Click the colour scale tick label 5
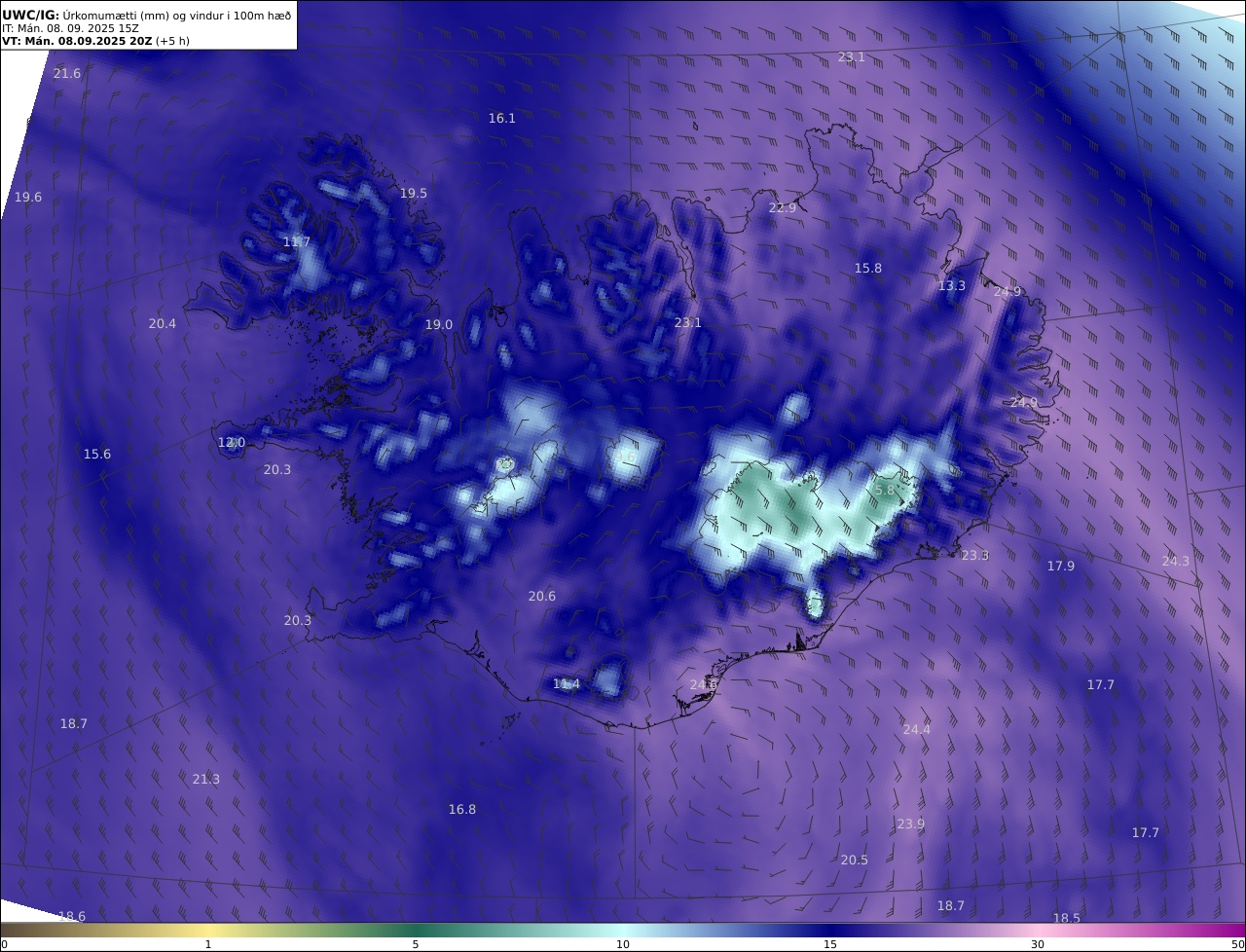This screenshot has height=952, width=1246. click(x=416, y=944)
